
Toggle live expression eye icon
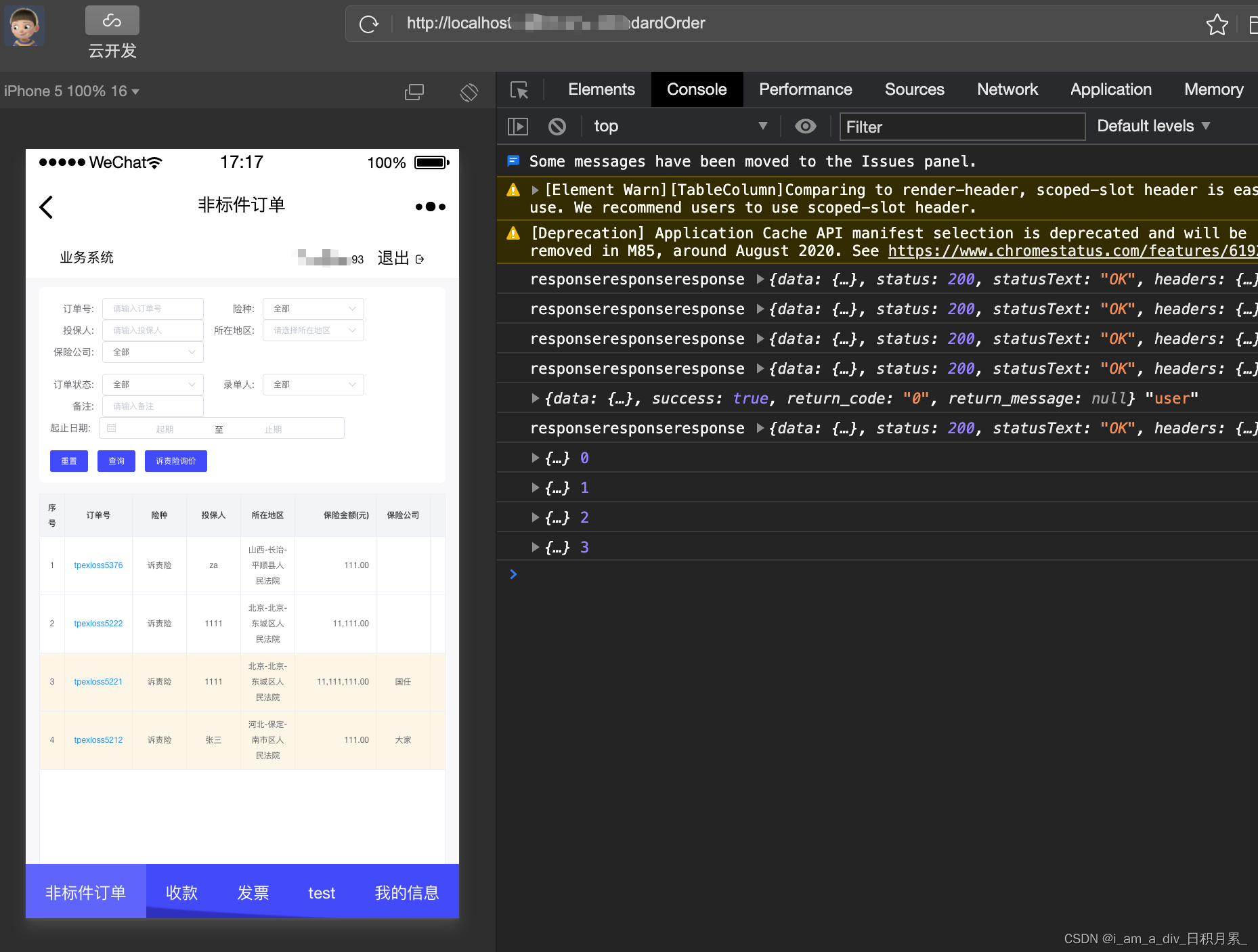[805, 127]
